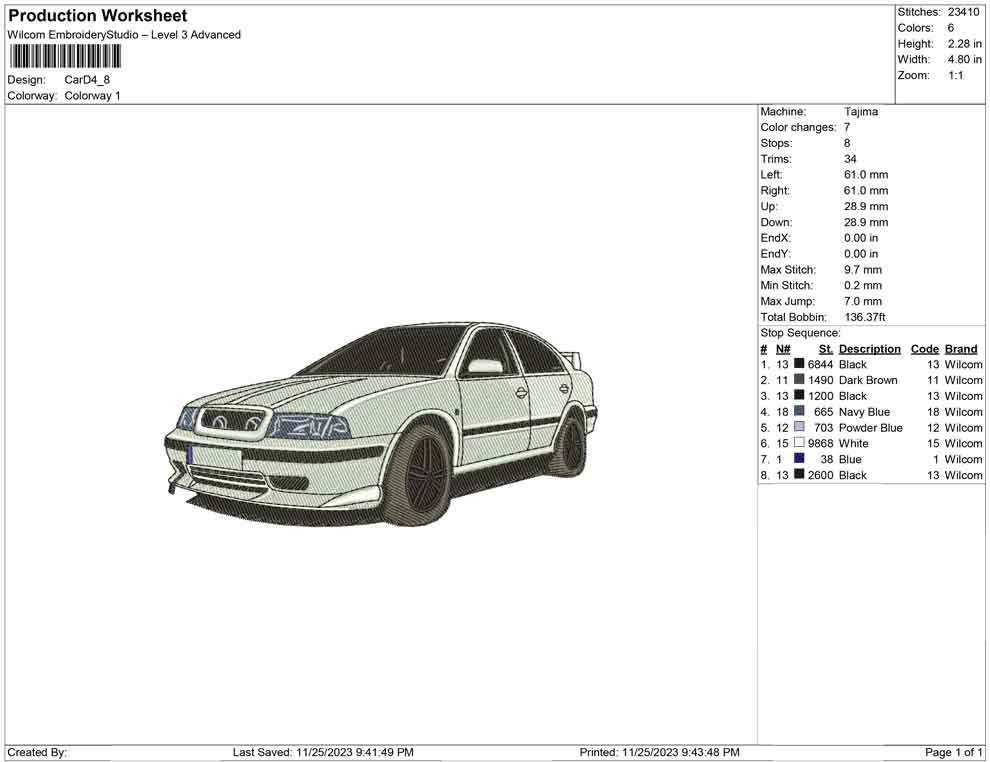Viewport: 990px width, 762px height.
Task: Click the Created By field
Action: click(x=38, y=752)
